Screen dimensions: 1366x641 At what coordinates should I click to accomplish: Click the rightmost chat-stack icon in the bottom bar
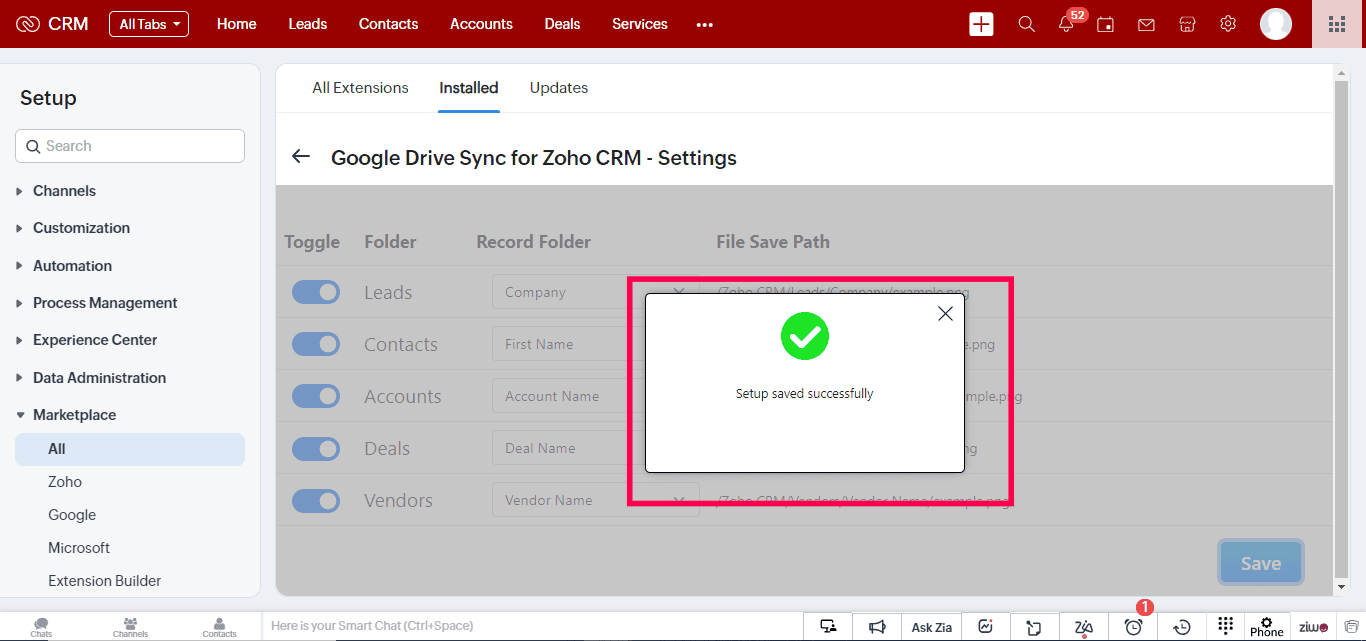click(1351, 627)
